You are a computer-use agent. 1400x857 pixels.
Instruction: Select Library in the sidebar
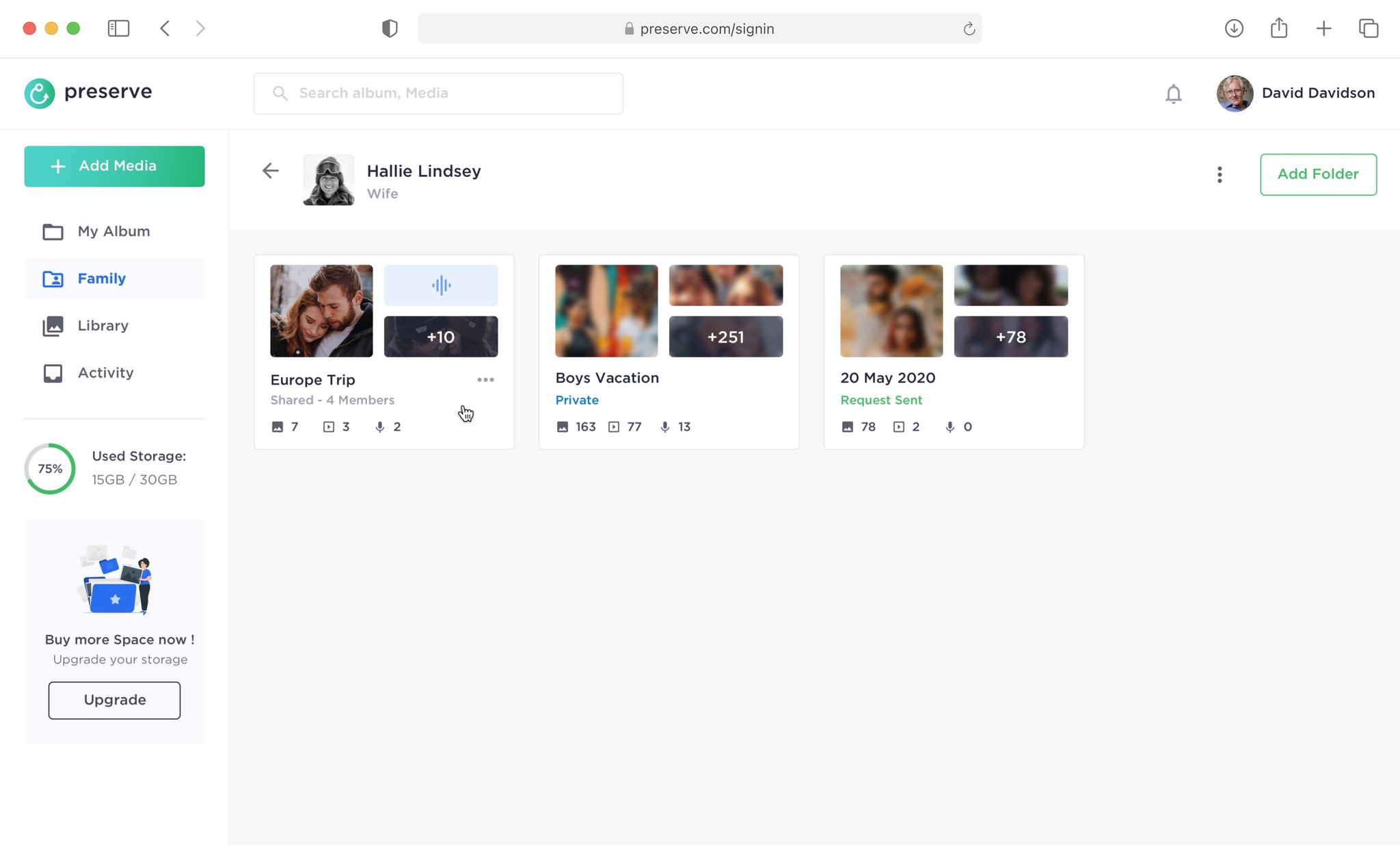point(103,326)
